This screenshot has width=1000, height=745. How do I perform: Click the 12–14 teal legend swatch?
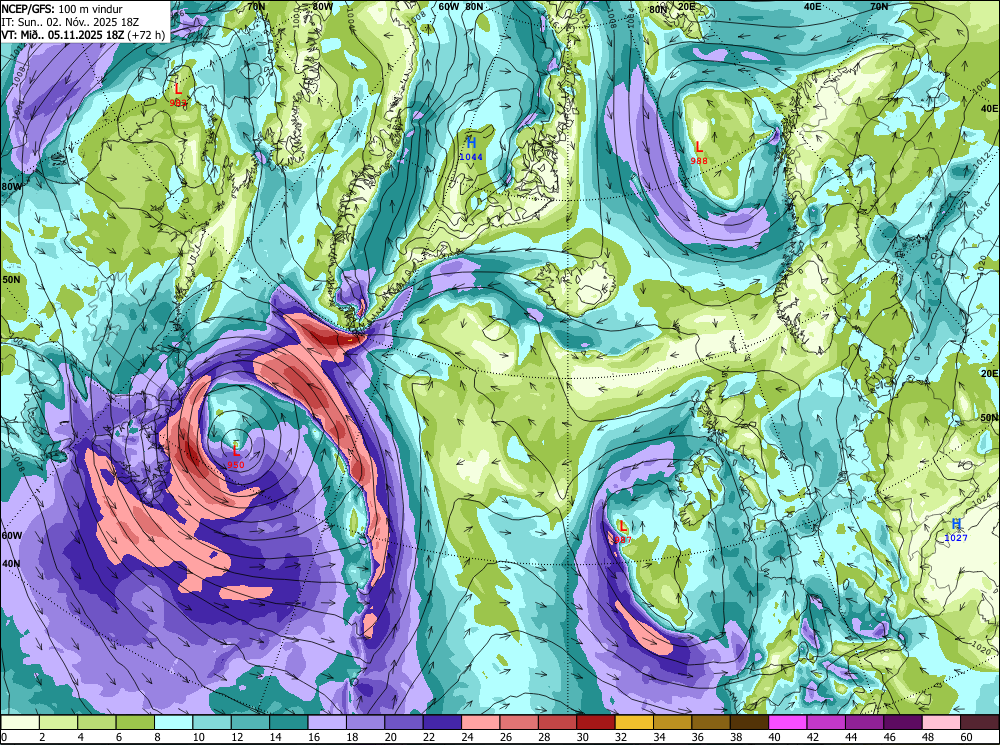click(251, 722)
